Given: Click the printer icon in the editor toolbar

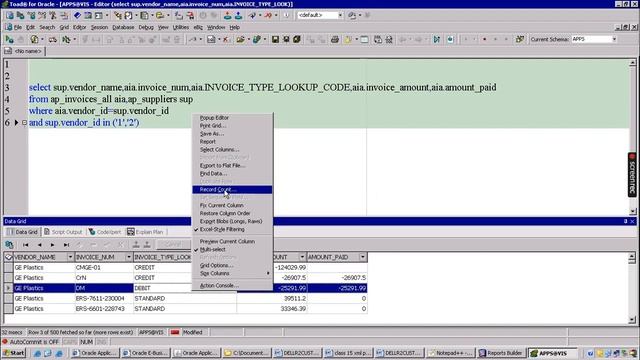Looking at the screenshot, I should [335, 39].
